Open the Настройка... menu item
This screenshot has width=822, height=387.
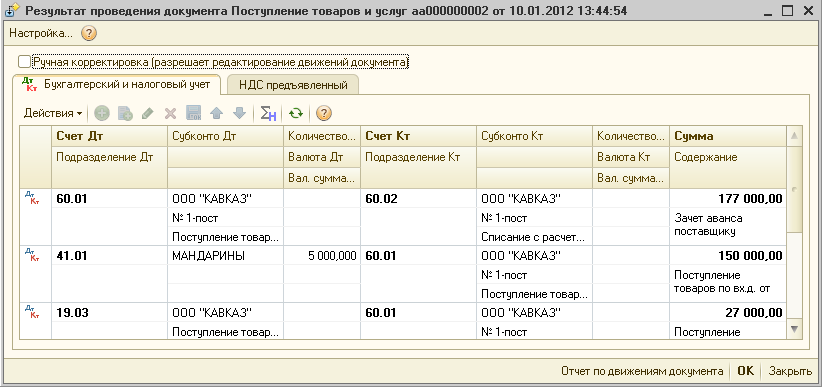pyautogui.click(x=41, y=34)
